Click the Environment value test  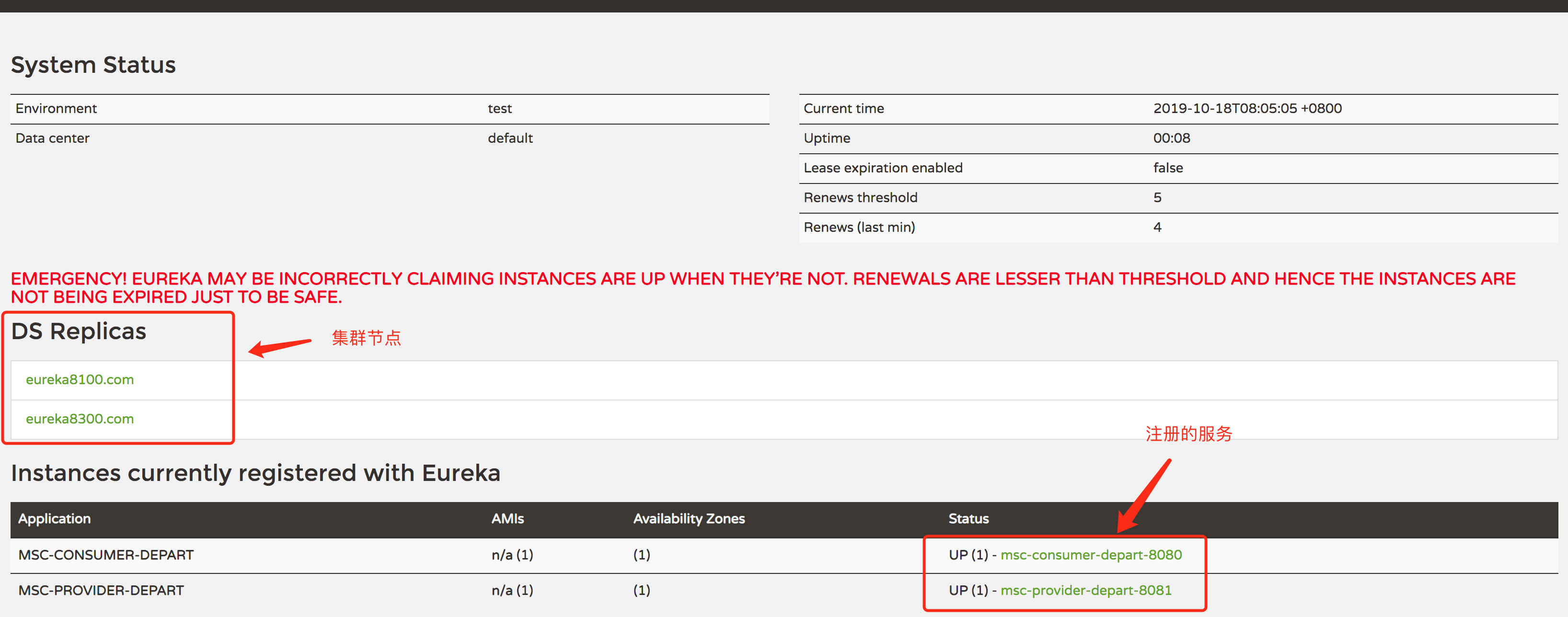(499, 108)
